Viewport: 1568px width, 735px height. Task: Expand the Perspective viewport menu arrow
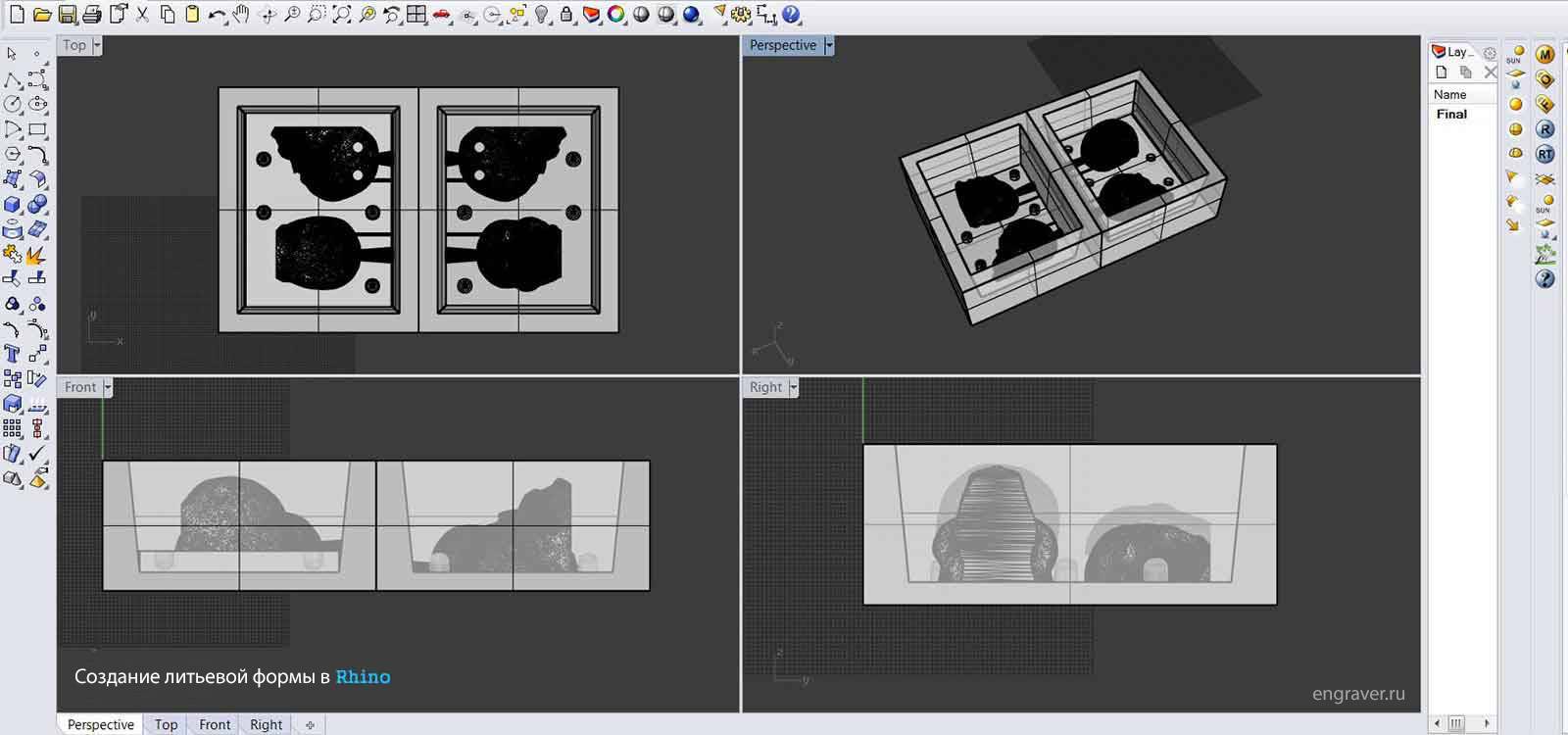pyautogui.click(x=829, y=46)
